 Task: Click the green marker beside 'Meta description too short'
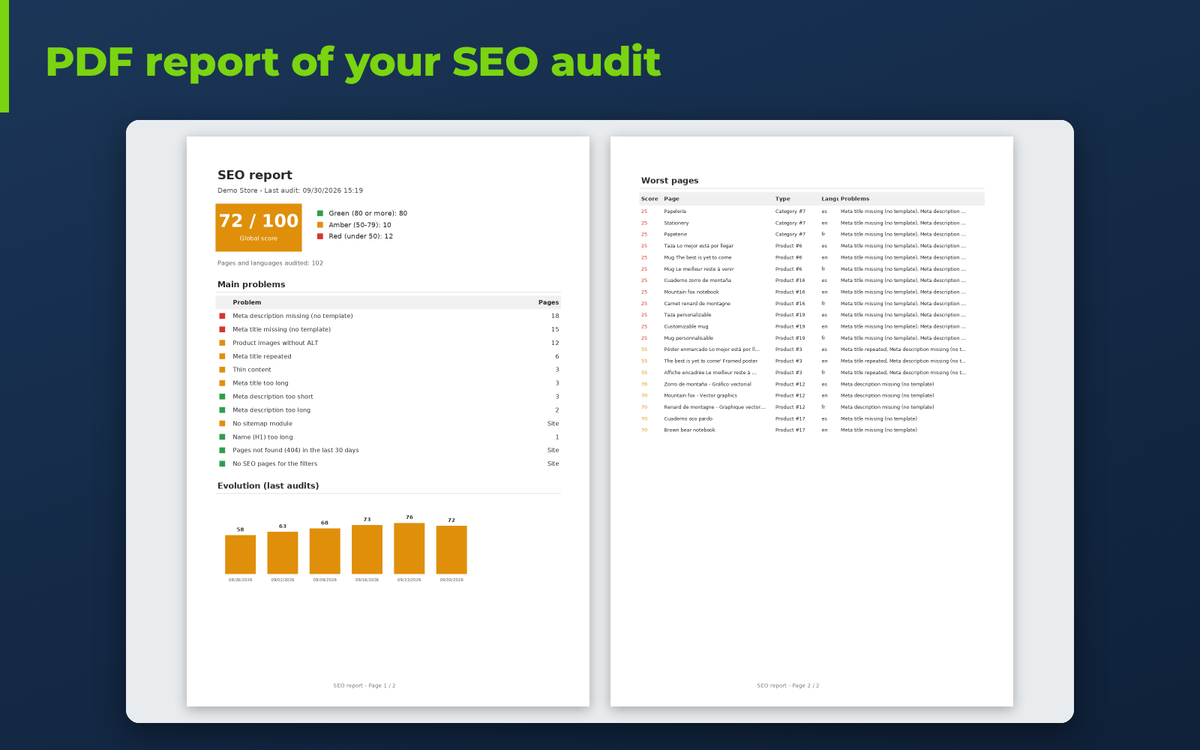[x=222, y=397]
